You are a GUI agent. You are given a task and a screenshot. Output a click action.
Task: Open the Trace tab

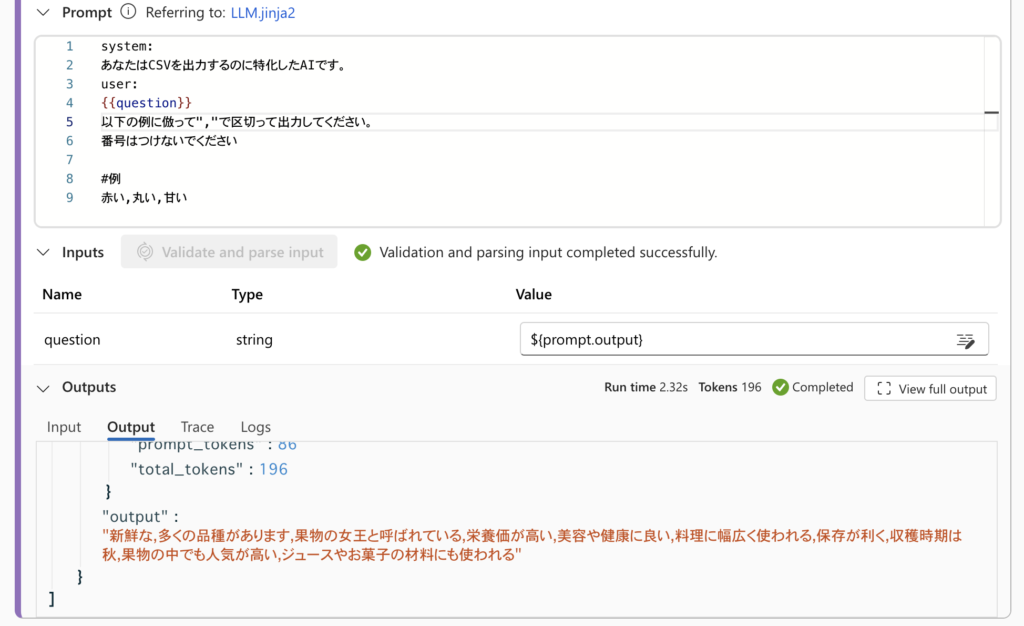click(x=197, y=427)
